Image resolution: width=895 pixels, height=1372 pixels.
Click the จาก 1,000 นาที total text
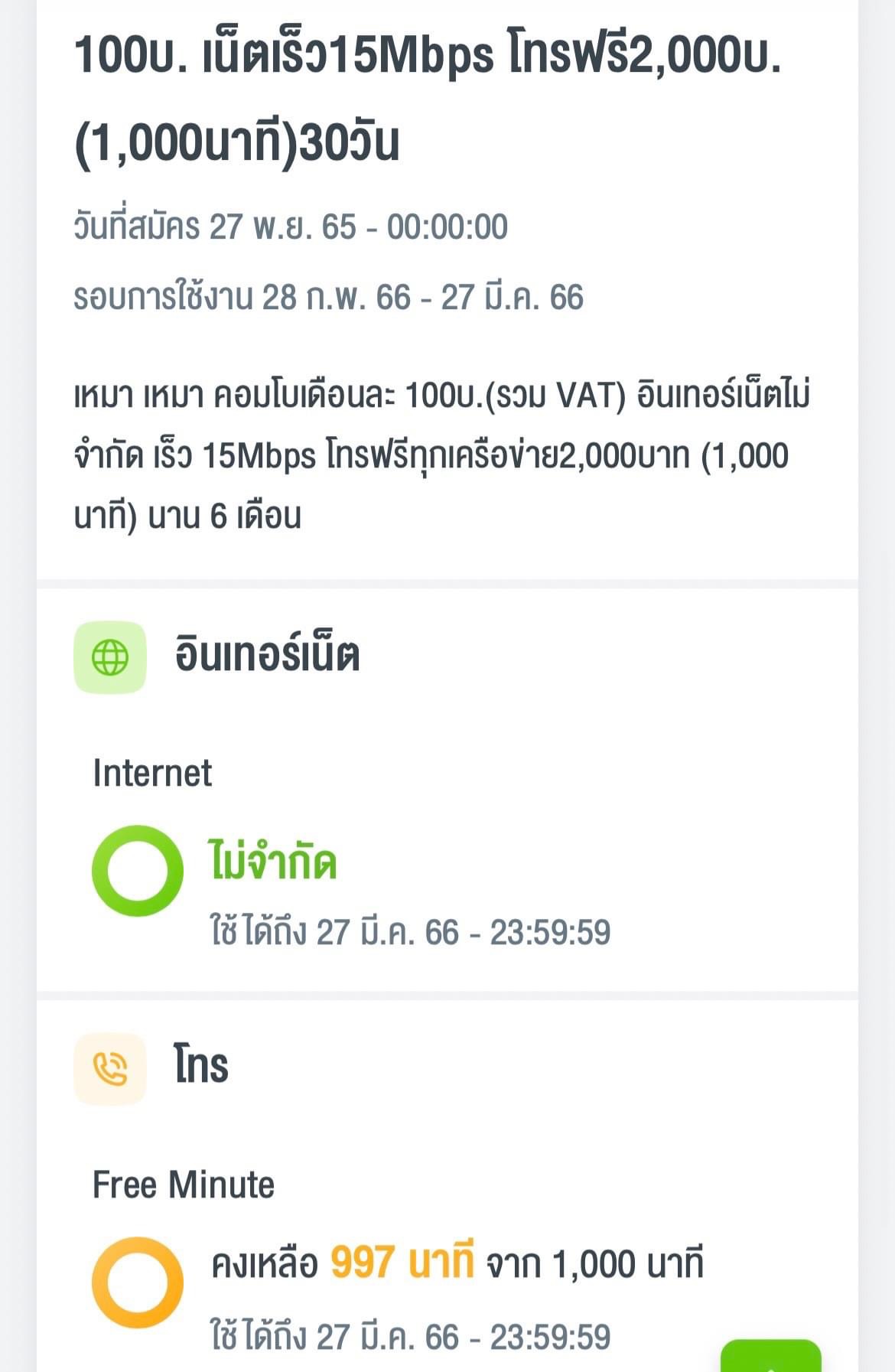point(595,1264)
